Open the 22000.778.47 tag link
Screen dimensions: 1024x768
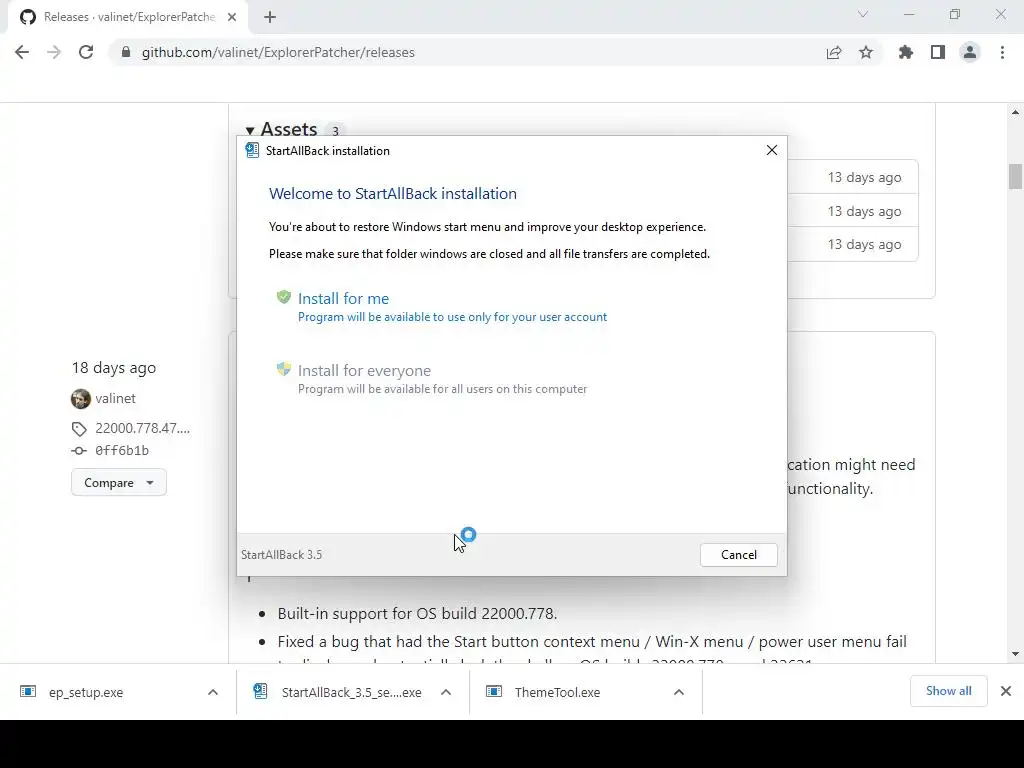click(142, 428)
